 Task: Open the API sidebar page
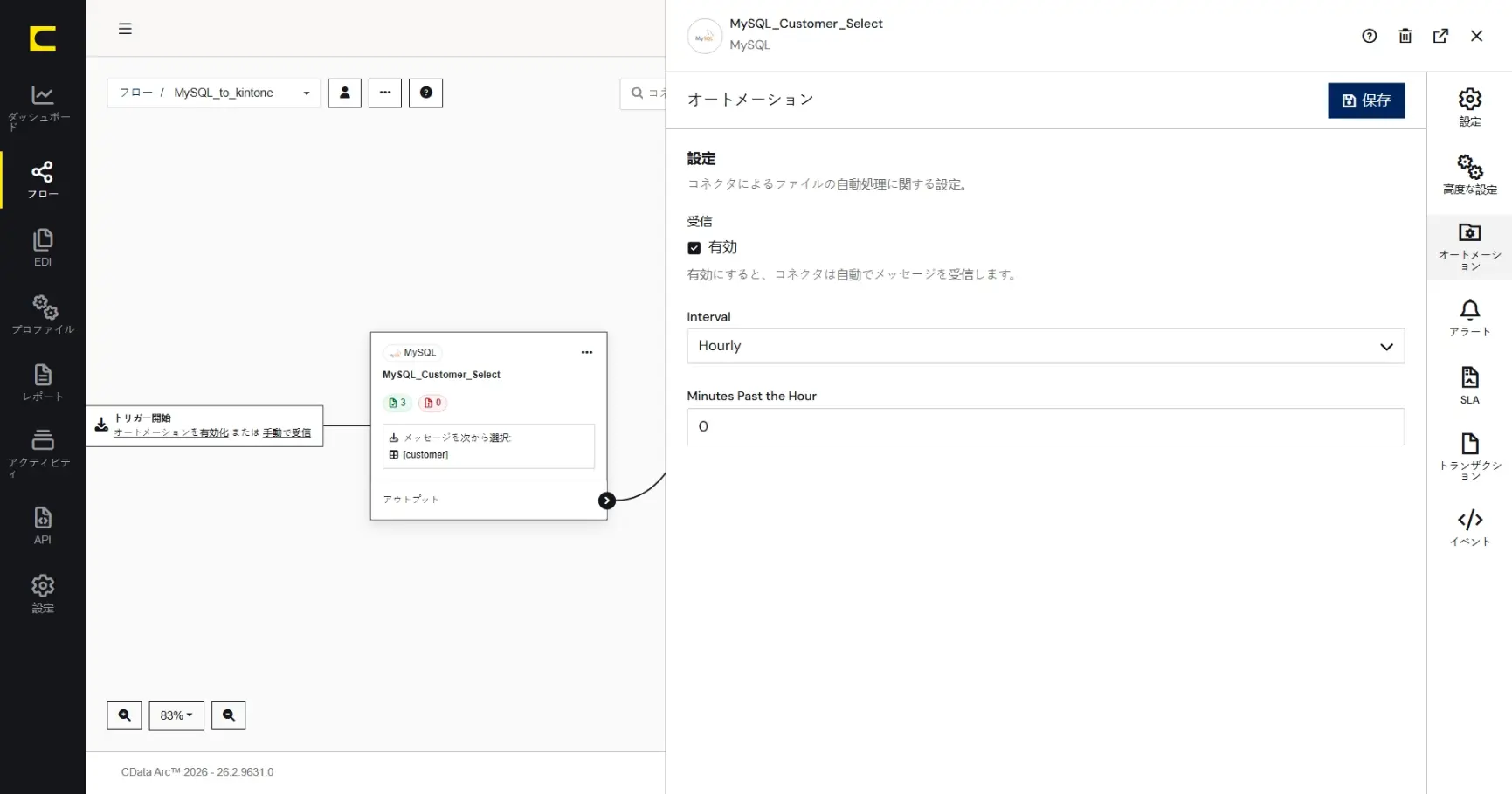pos(42,526)
